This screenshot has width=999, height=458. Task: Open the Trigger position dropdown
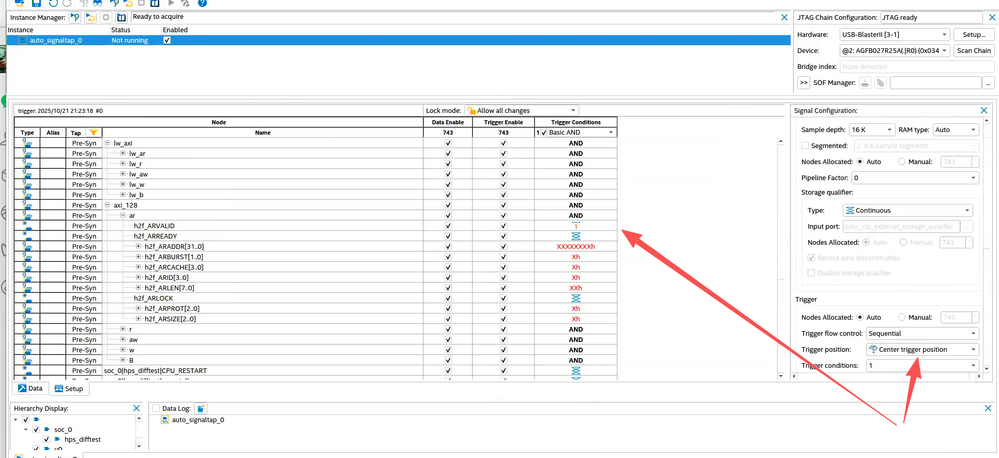pyautogui.click(x=922, y=350)
